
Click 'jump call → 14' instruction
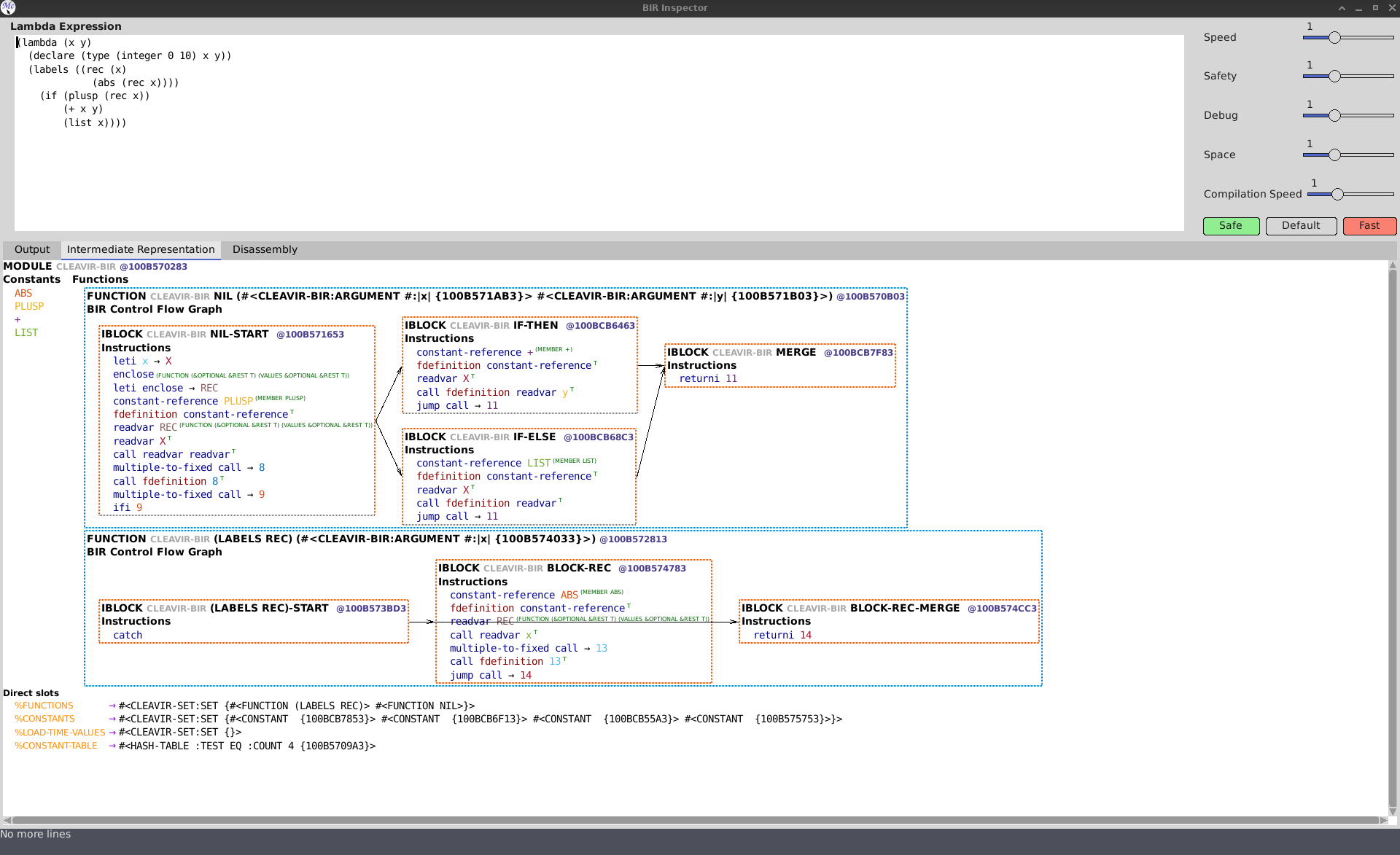tap(491, 676)
